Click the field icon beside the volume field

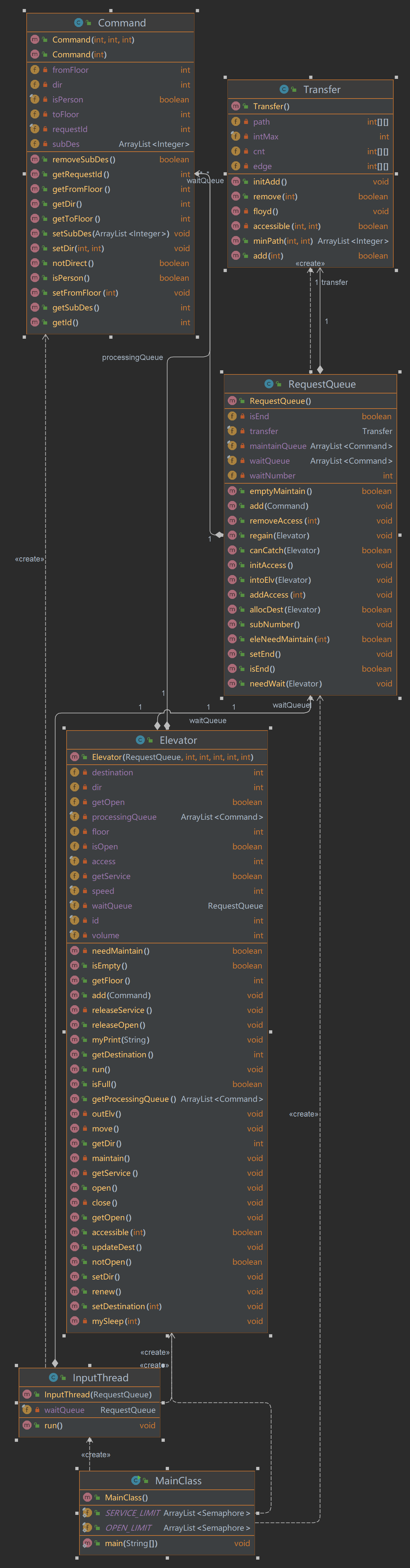(74, 935)
